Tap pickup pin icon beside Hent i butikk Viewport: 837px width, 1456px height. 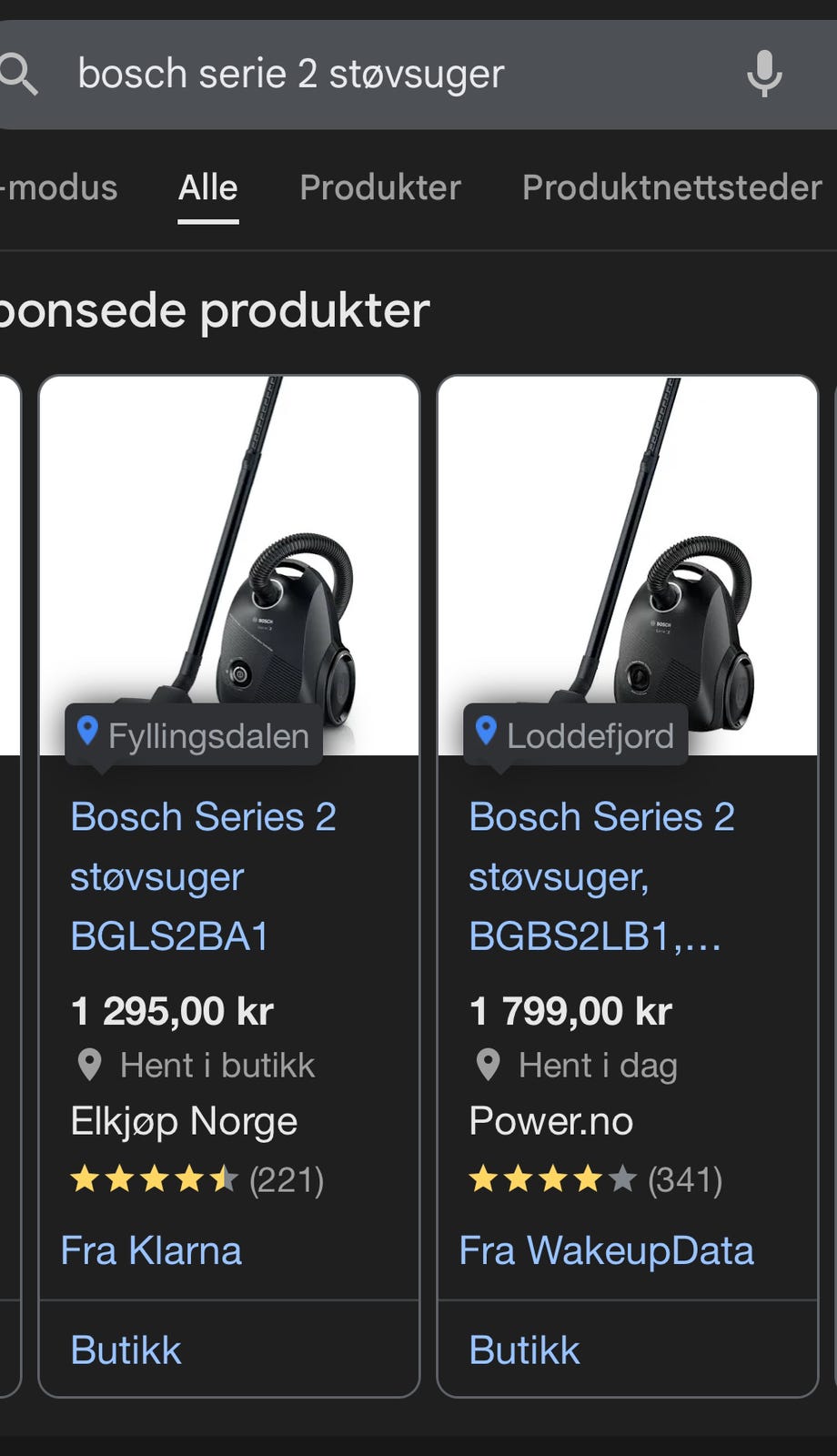89,1065
